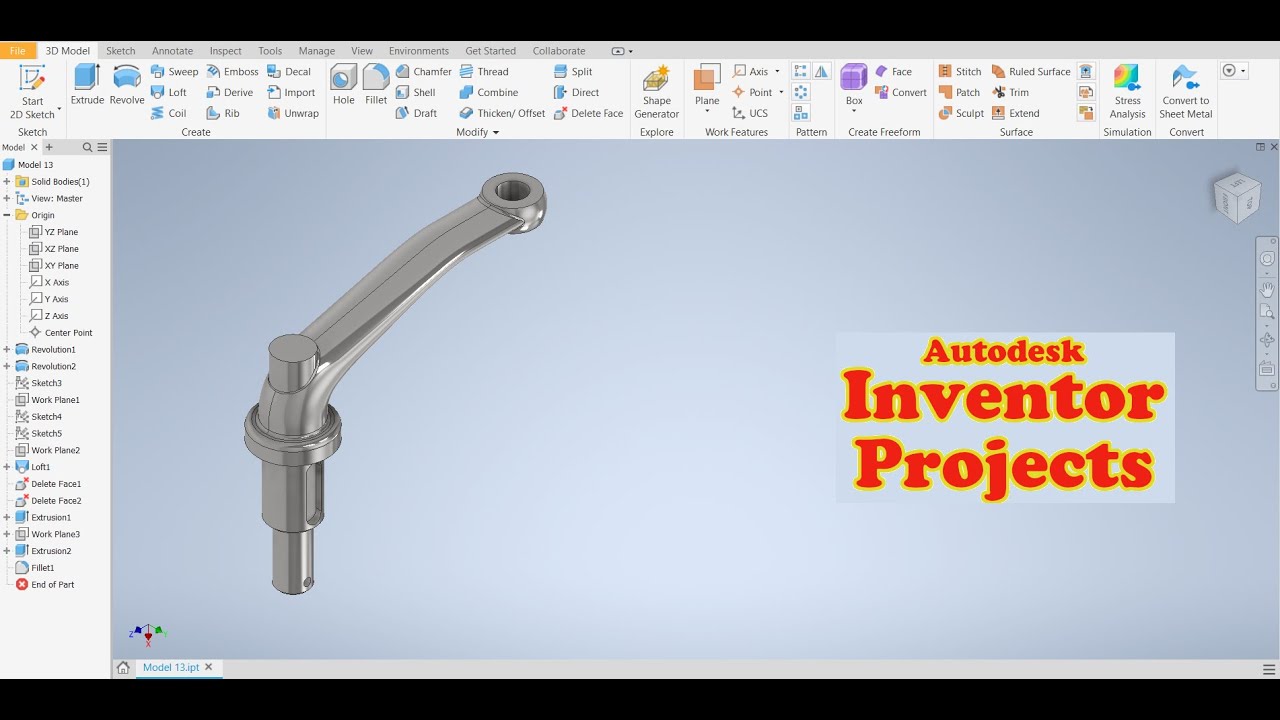Expand the Revolution1 feature
Viewport: 1280px width, 720px height.
pos(7,350)
